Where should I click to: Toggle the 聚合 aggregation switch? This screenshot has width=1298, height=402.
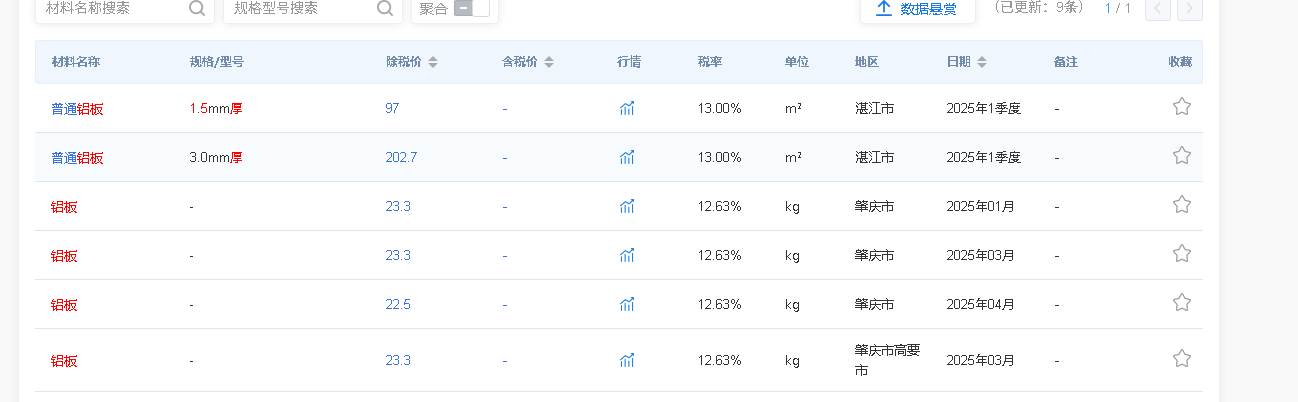[471, 9]
